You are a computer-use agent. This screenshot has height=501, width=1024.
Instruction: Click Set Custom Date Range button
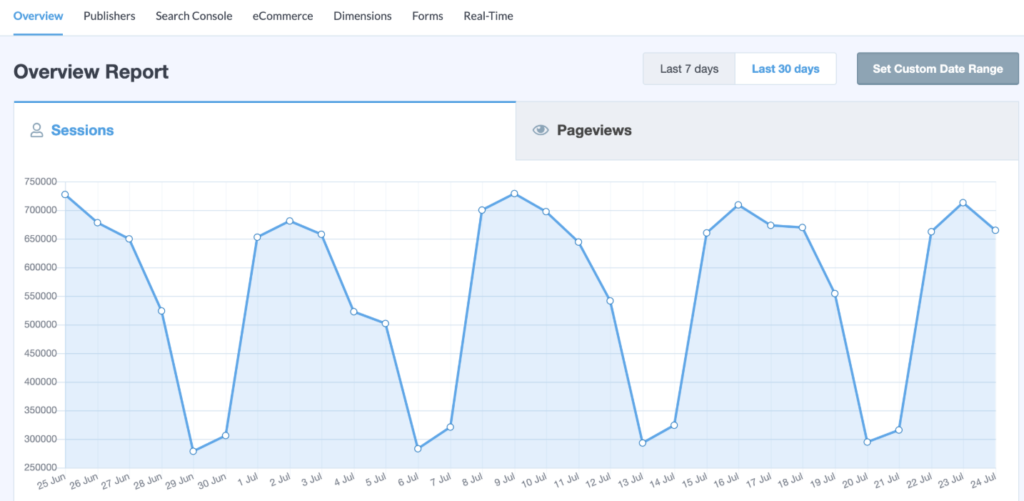(937, 69)
